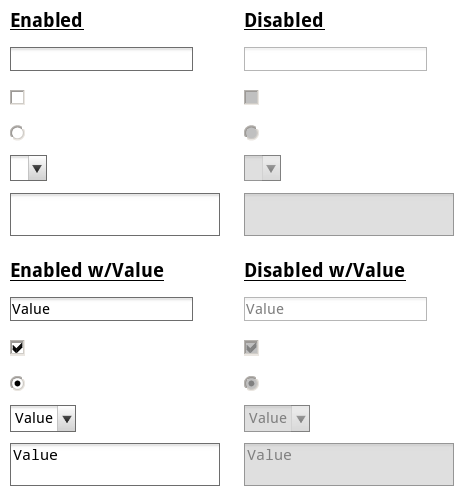The width and height of the screenshot is (467, 503).
Task: Click the greyed-out empty textarea under Disabled
Action: (x=349, y=214)
